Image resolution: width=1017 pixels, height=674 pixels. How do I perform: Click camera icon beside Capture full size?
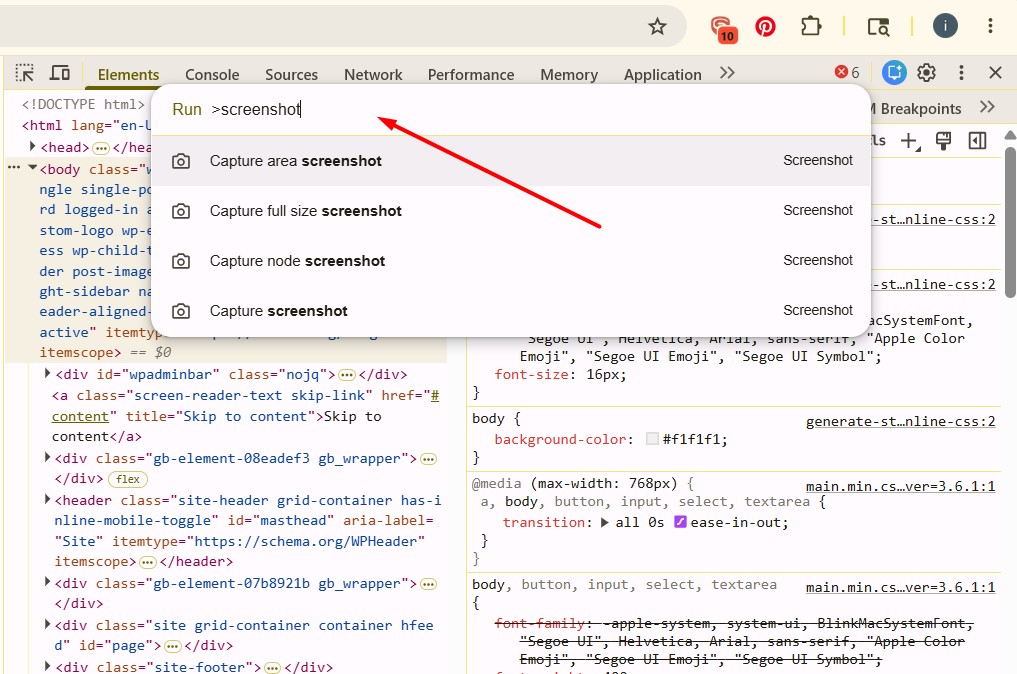pos(181,211)
